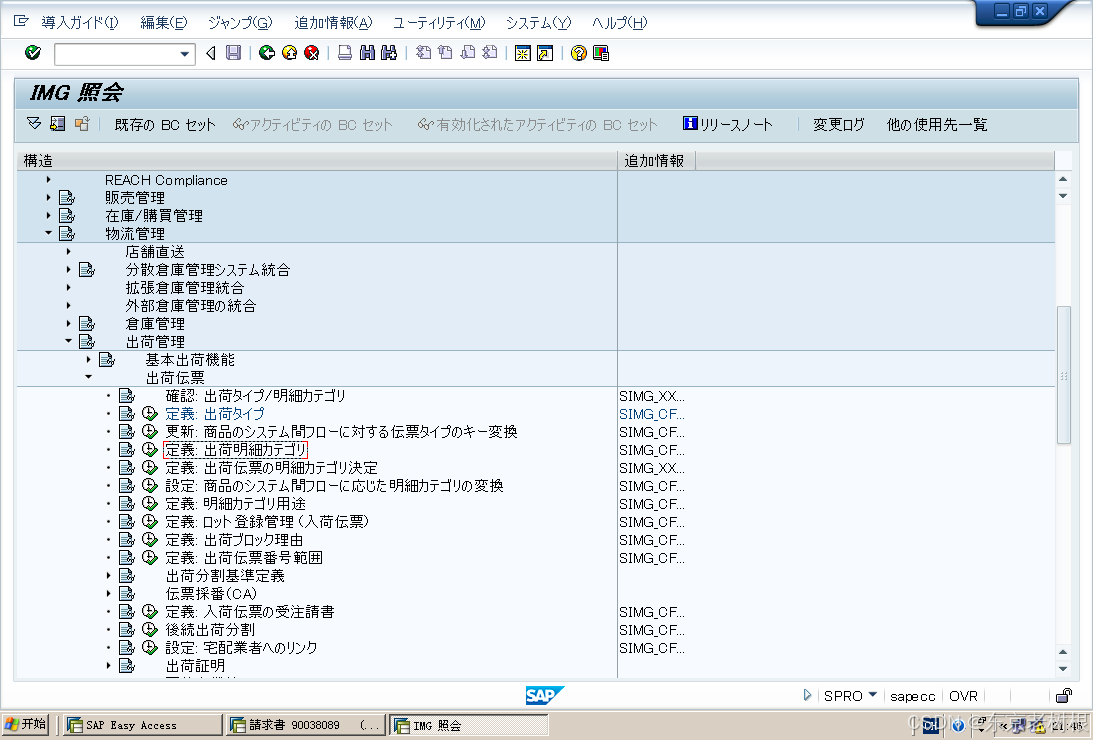The width and height of the screenshot is (1093, 740).
Task: Click the 追加情報 column header
Action: click(657, 161)
